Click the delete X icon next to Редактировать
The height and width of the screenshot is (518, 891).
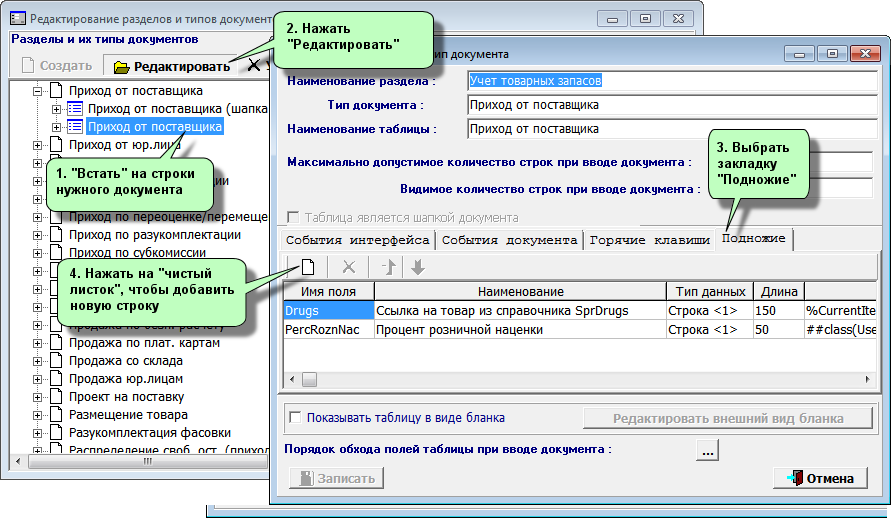pyautogui.click(x=254, y=66)
